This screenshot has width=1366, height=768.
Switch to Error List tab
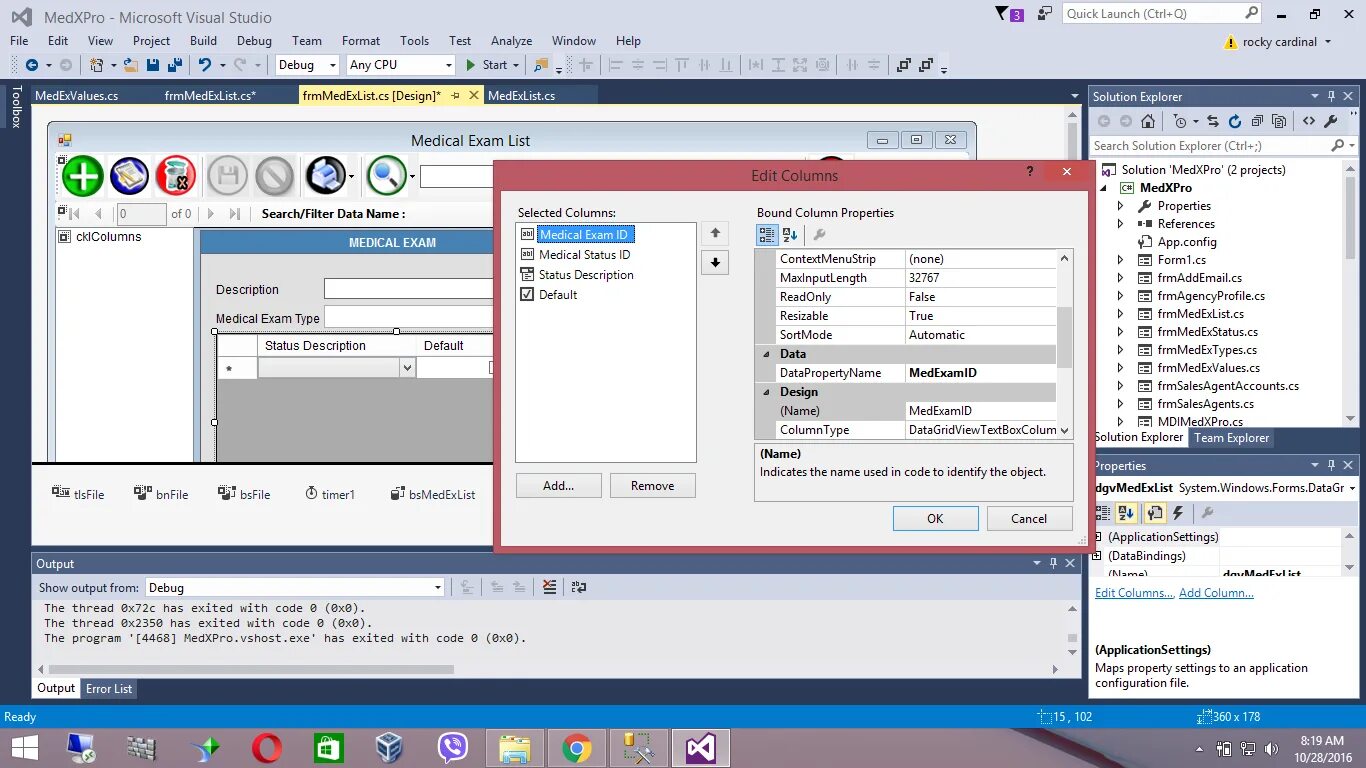point(109,689)
